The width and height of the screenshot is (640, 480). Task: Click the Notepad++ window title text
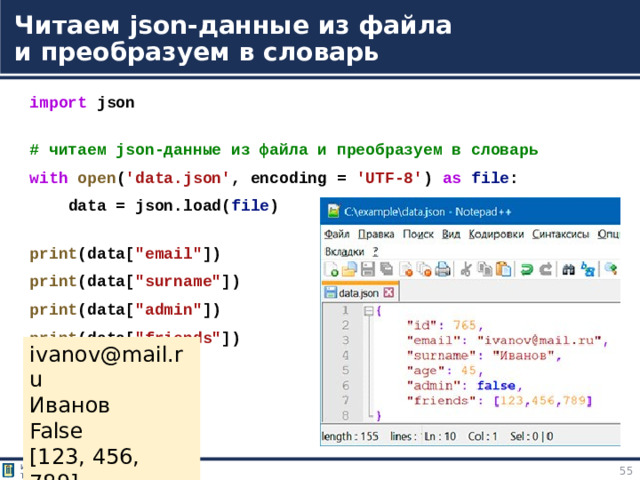[x=427, y=211]
